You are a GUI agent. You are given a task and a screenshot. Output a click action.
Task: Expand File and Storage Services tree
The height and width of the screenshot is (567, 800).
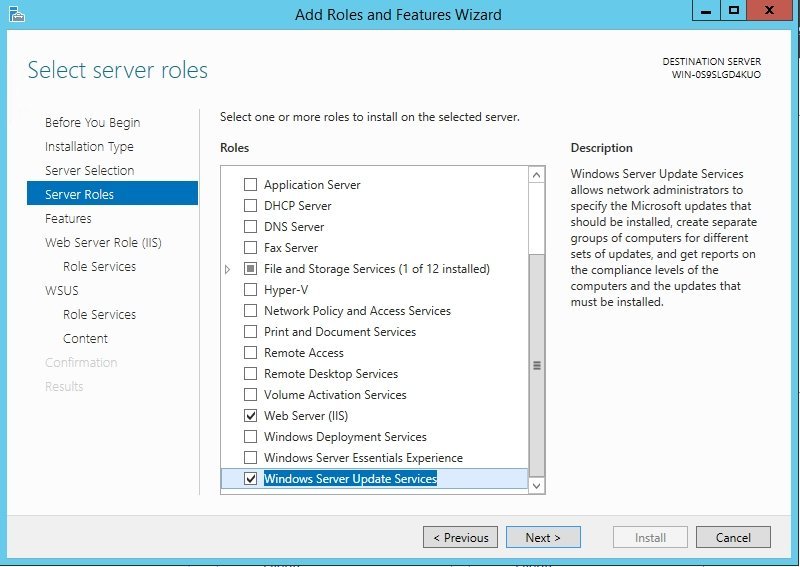[228, 269]
